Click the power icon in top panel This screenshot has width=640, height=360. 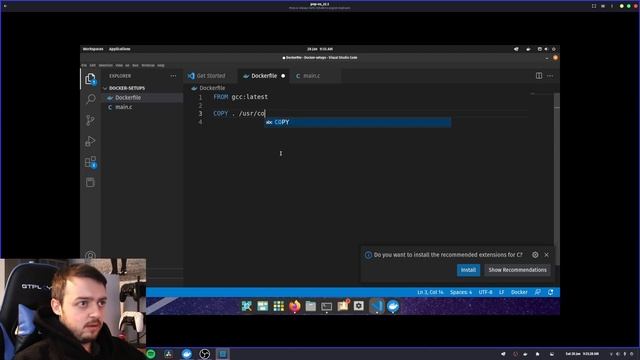tap(554, 49)
